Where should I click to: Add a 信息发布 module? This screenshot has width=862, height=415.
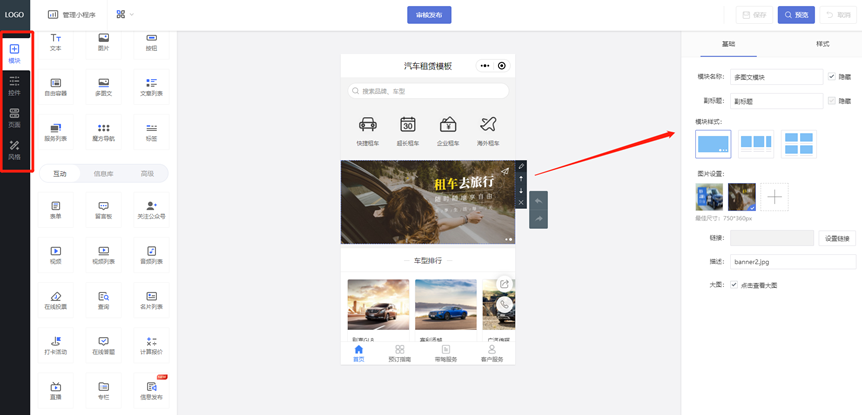pos(151,390)
